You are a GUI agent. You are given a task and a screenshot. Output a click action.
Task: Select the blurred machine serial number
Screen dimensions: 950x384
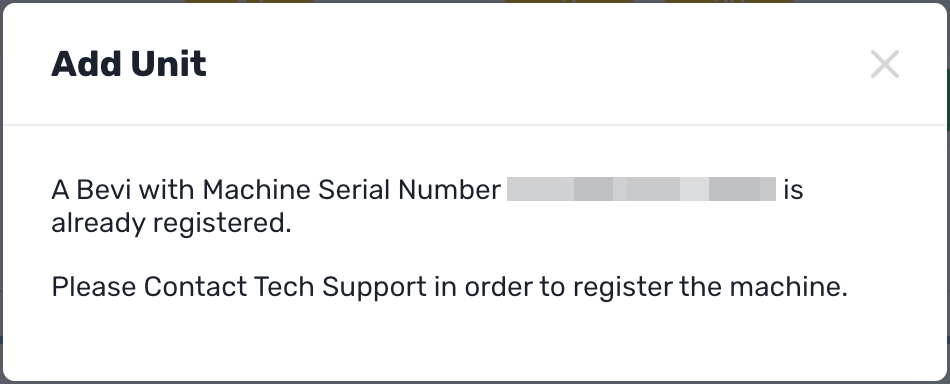click(641, 189)
